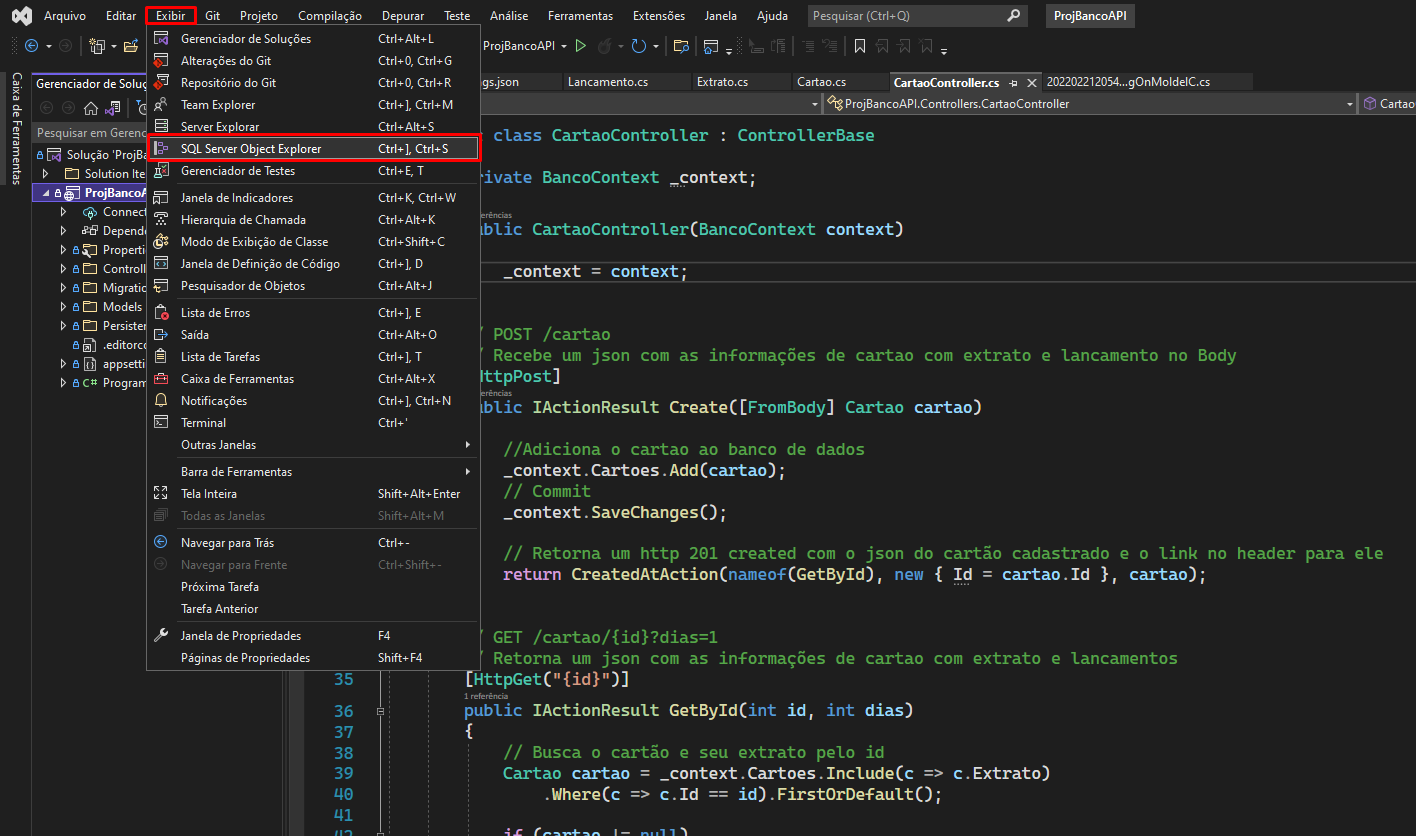The image size is (1416, 836).
Task: Click the open file folder toolbar icon
Action: pyautogui.click(x=131, y=46)
